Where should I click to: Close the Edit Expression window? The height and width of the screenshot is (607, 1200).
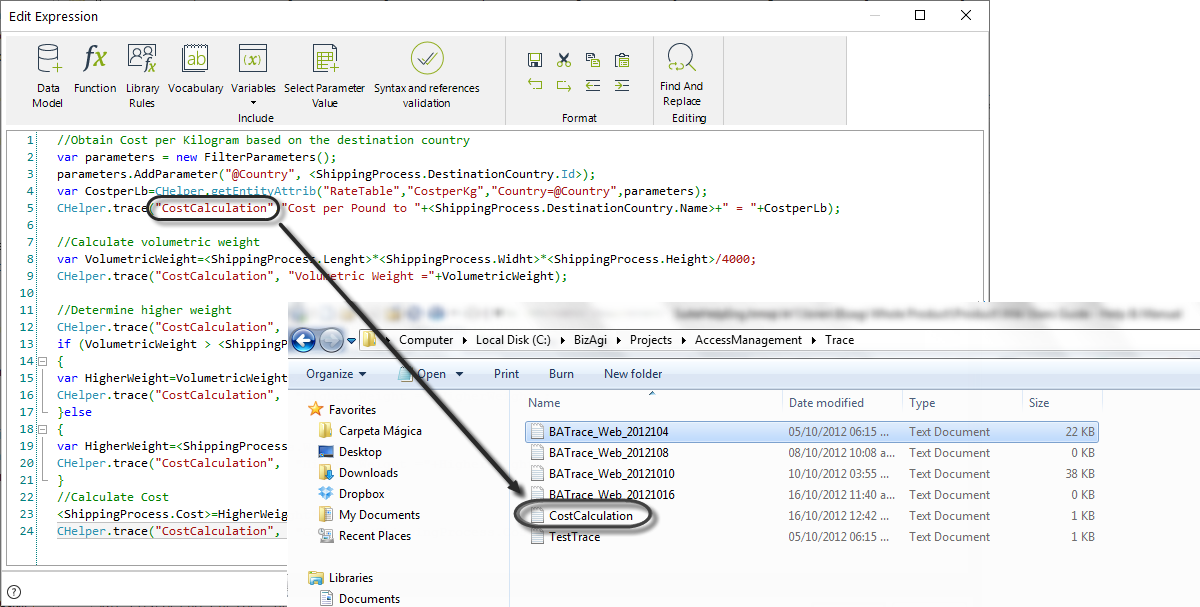(x=965, y=15)
